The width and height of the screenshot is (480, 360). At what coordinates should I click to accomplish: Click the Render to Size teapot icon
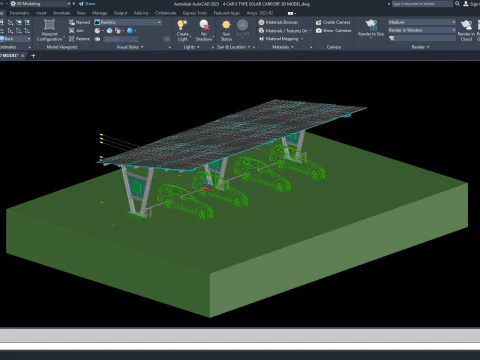click(x=371, y=25)
